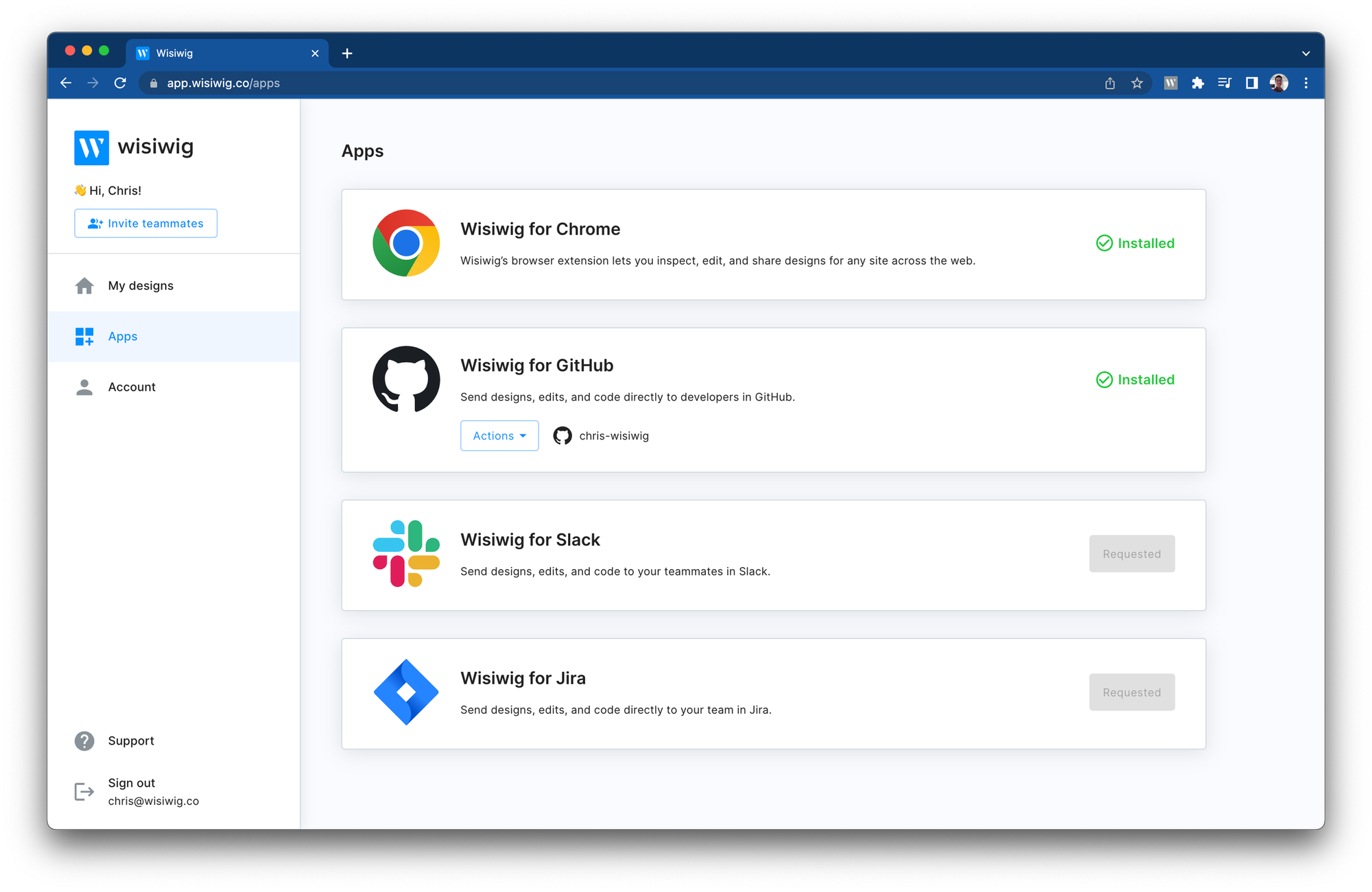Click the GitHub logo on GitHub card
1372x892 pixels.
click(x=406, y=379)
